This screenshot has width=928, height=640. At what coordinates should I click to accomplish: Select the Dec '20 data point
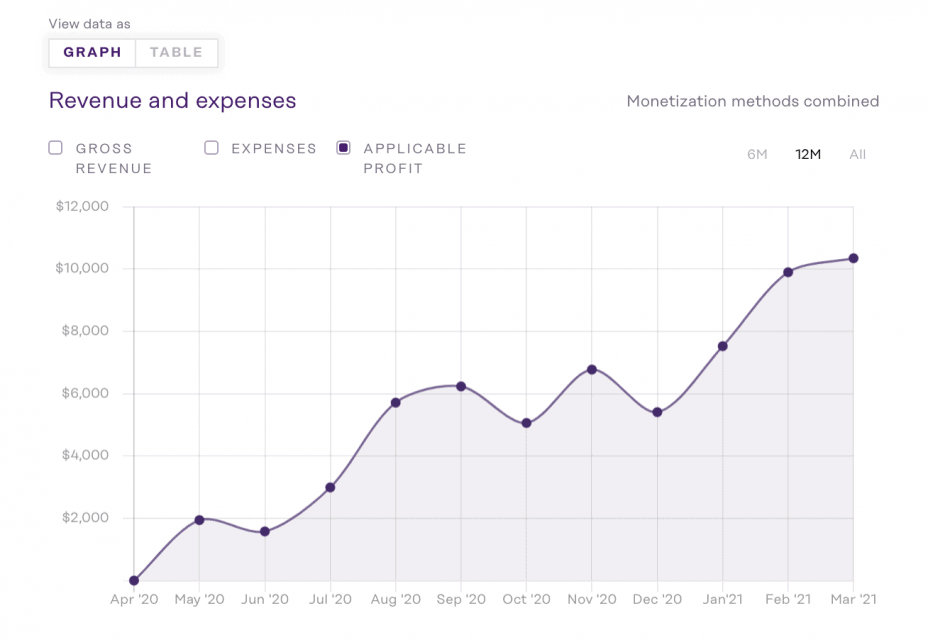[x=657, y=410]
